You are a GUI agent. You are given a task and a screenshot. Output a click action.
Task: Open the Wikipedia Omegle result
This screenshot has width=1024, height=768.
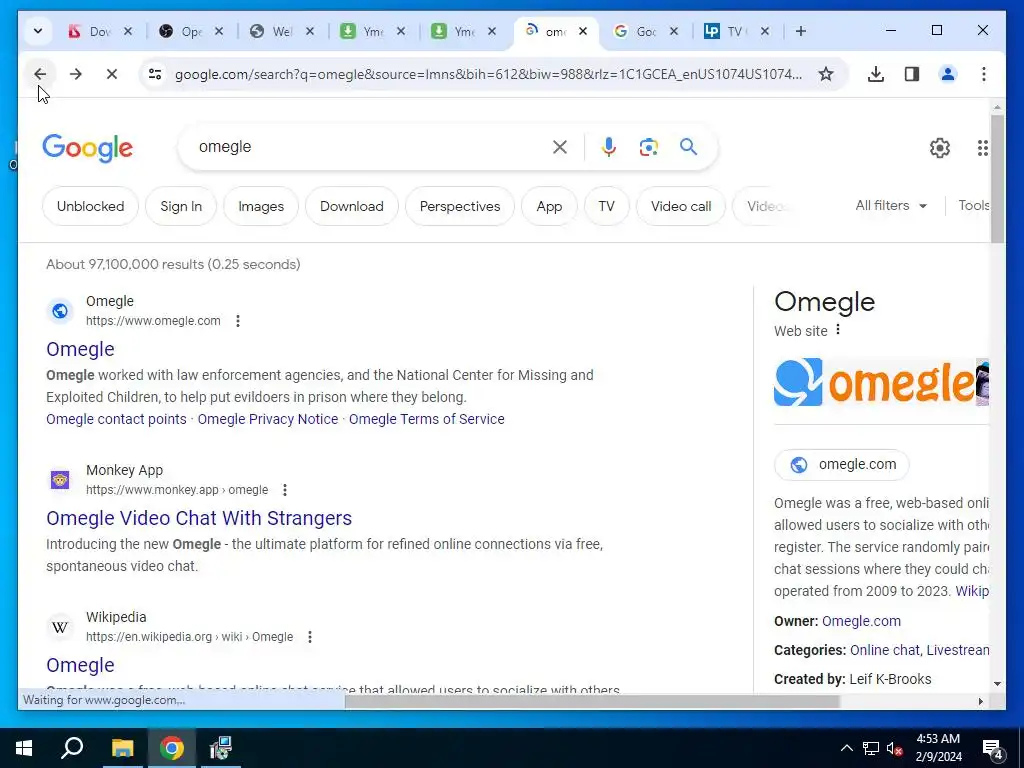click(80, 665)
